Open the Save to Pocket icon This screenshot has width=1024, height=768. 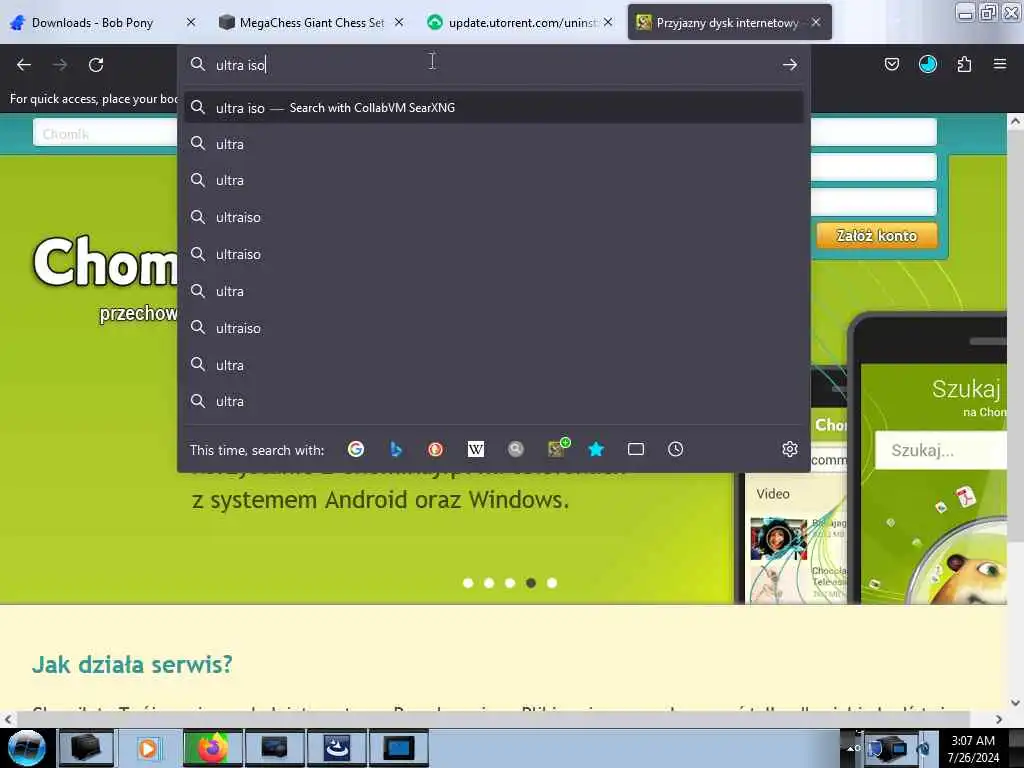(x=891, y=64)
